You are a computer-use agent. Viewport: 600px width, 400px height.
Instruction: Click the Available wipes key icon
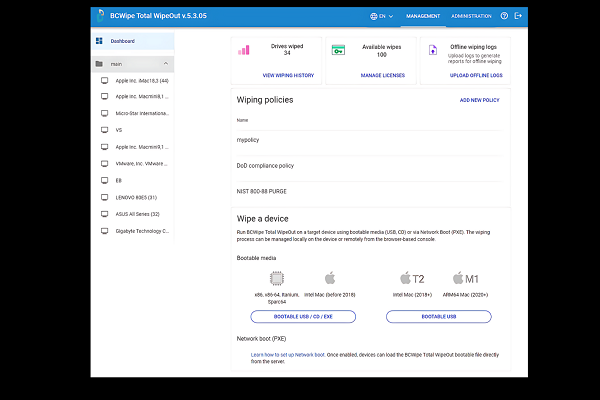tap(338, 50)
